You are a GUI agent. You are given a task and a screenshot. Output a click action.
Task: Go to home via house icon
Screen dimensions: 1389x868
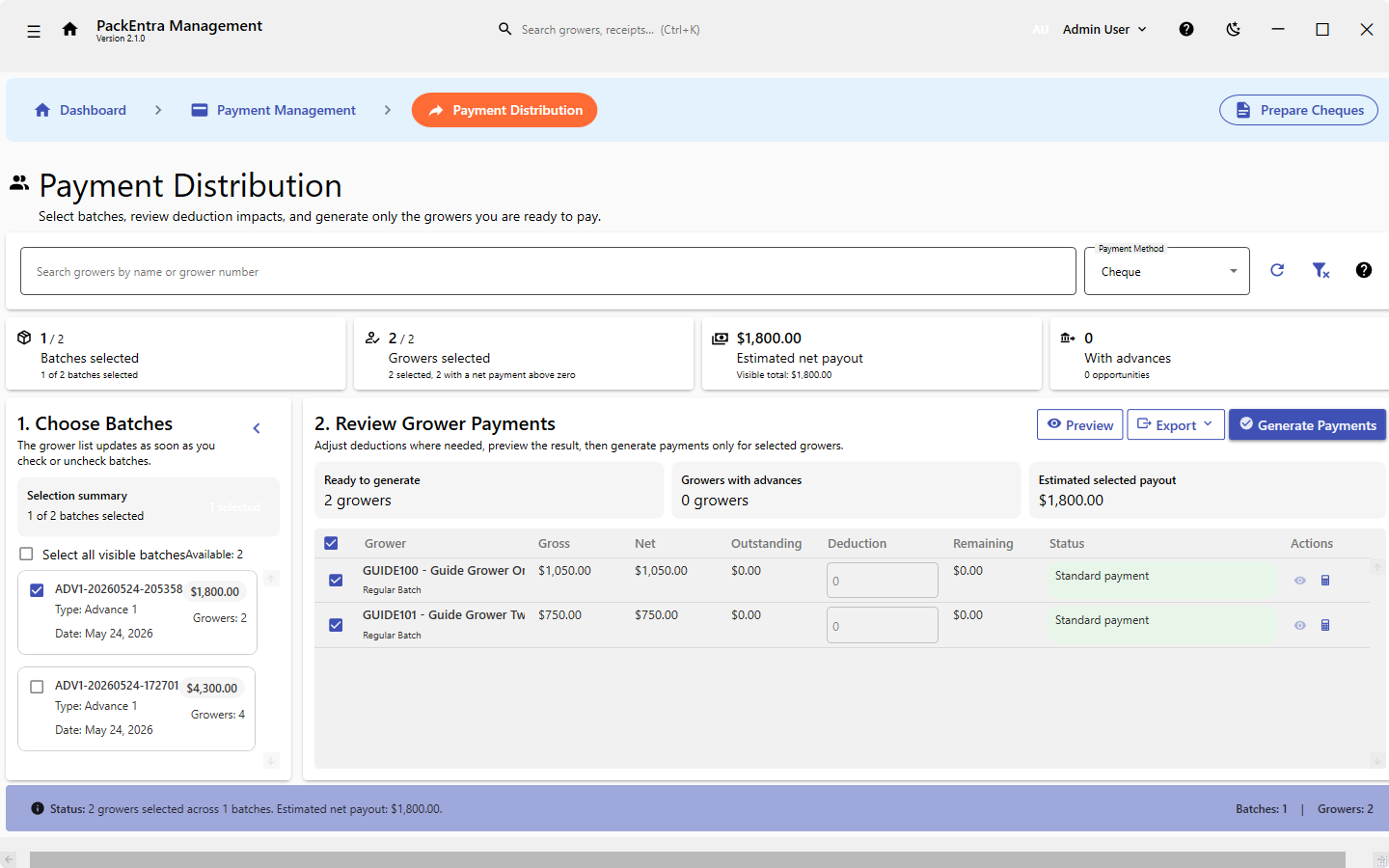69,30
